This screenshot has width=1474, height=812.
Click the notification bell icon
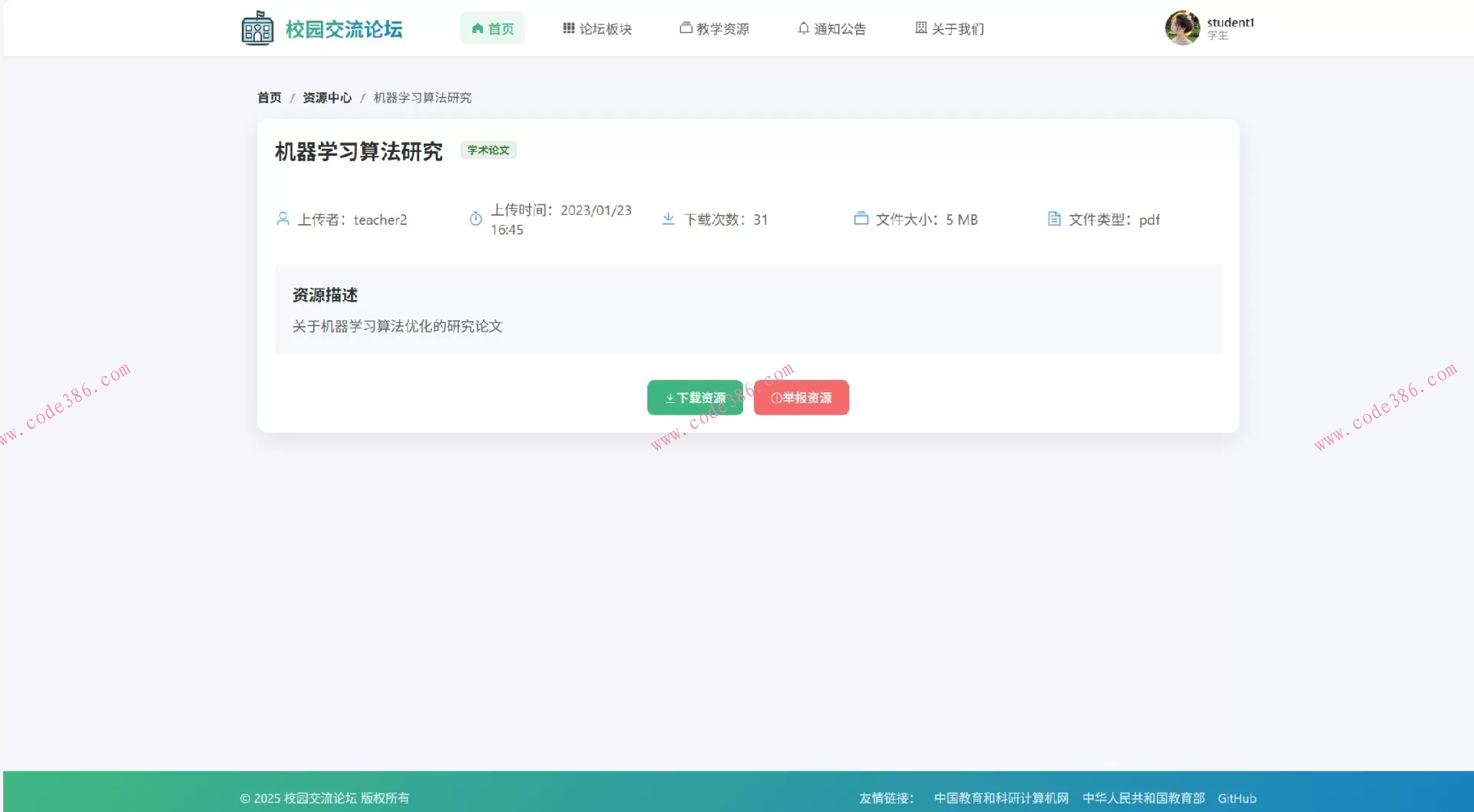pos(803,28)
